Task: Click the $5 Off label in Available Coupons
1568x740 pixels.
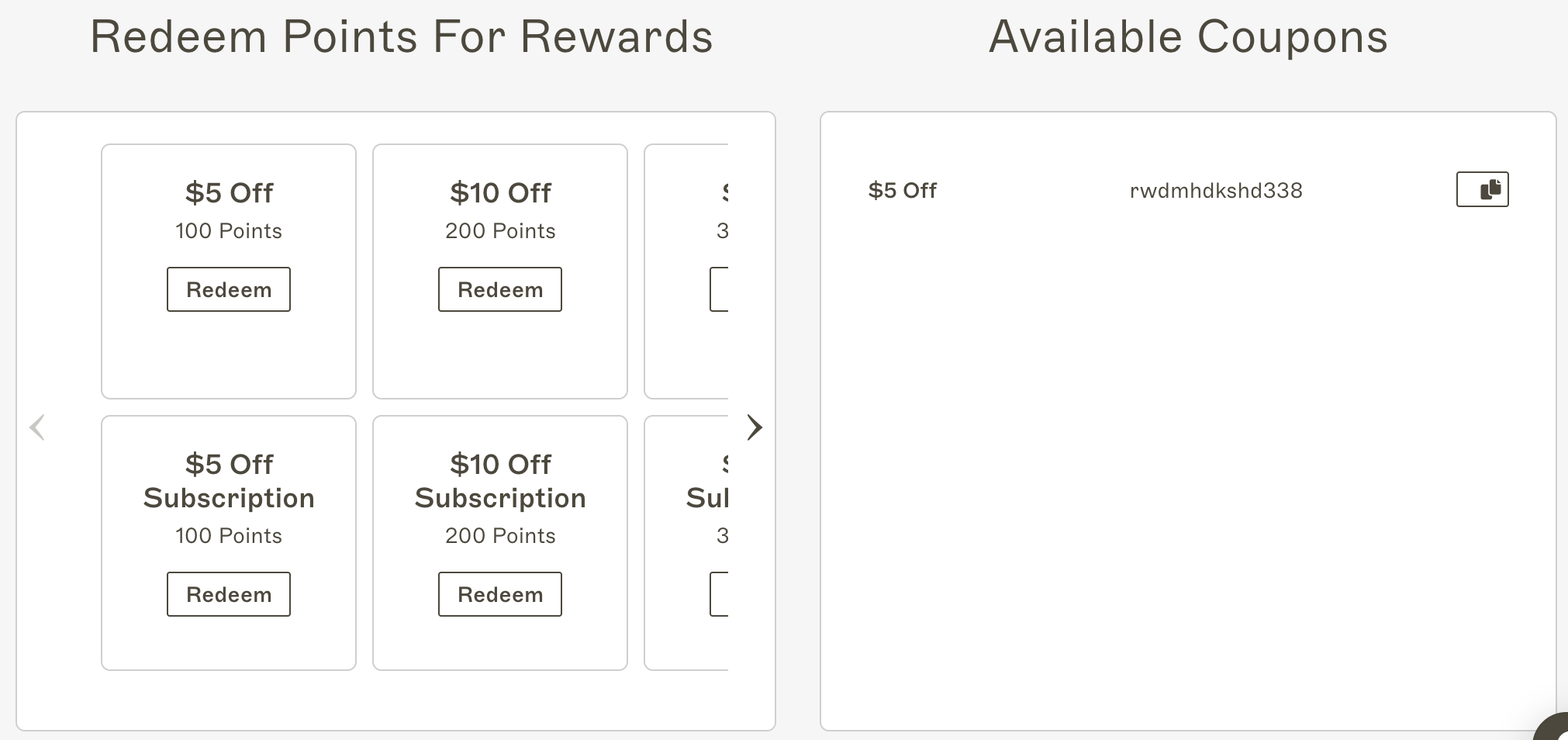Action: point(902,191)
